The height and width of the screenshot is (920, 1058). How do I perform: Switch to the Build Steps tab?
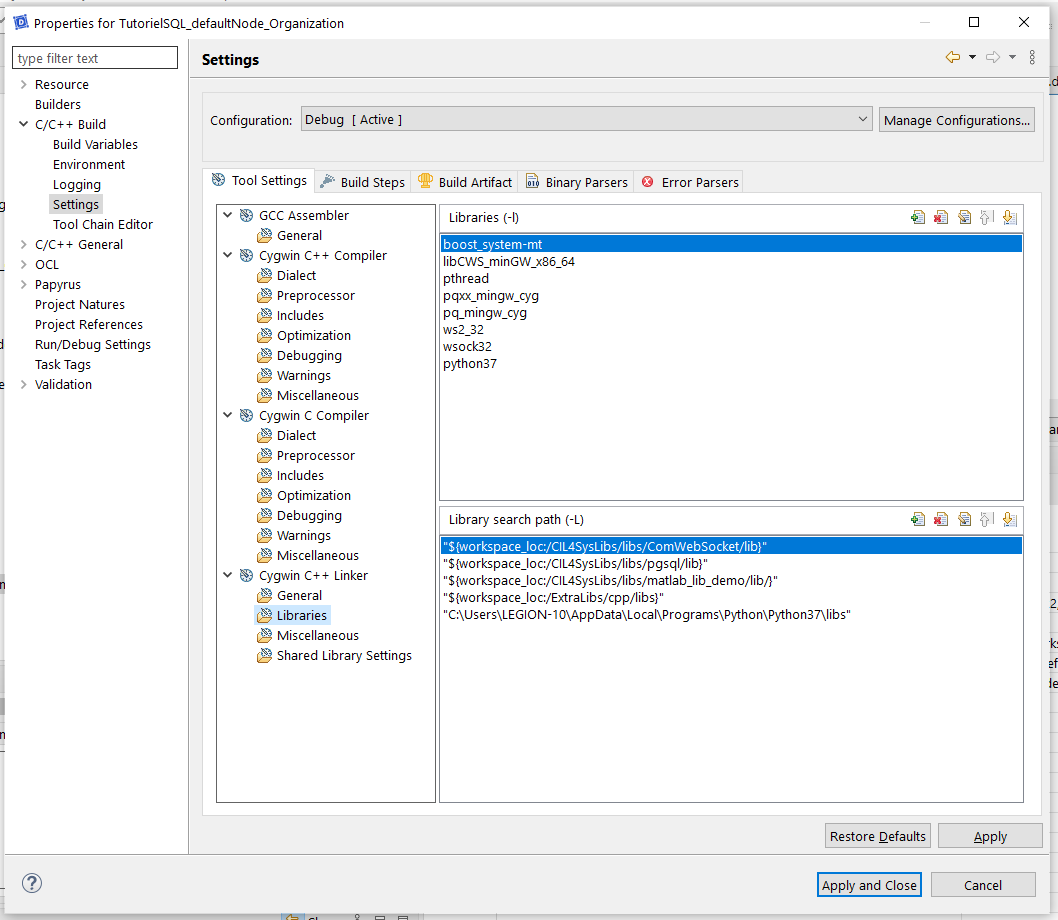click(x=363, y=182)
